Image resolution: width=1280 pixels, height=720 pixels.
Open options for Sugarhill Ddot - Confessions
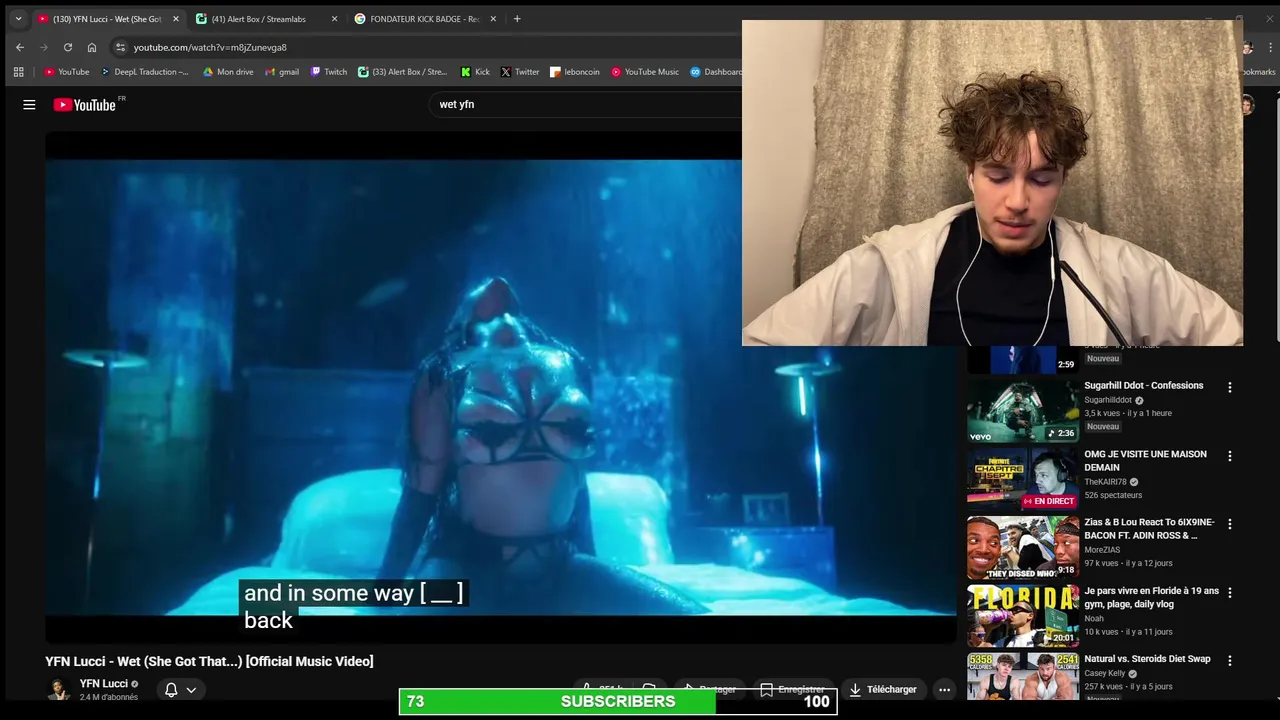coord(1230,387)
